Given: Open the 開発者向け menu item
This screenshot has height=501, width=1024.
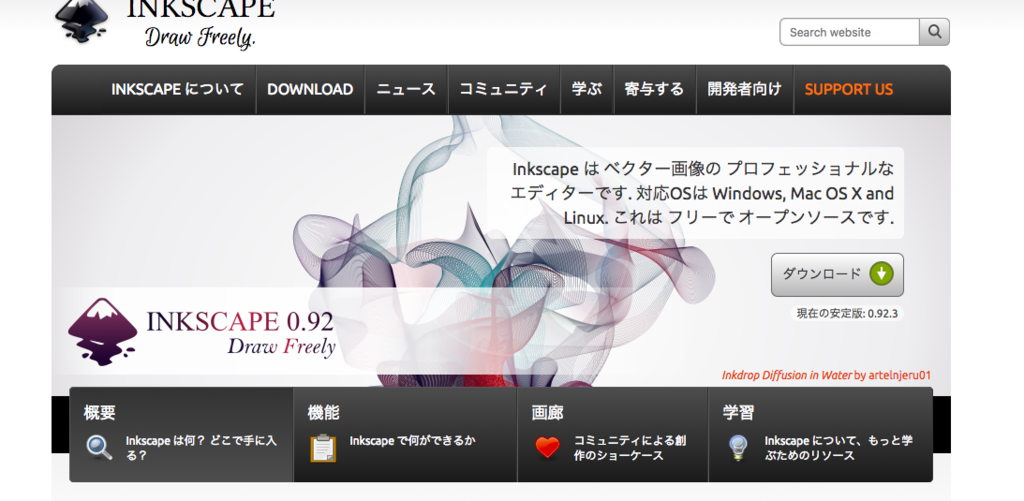Looking at the screenshot, I should pyautogui.click(x=744, y=89).
